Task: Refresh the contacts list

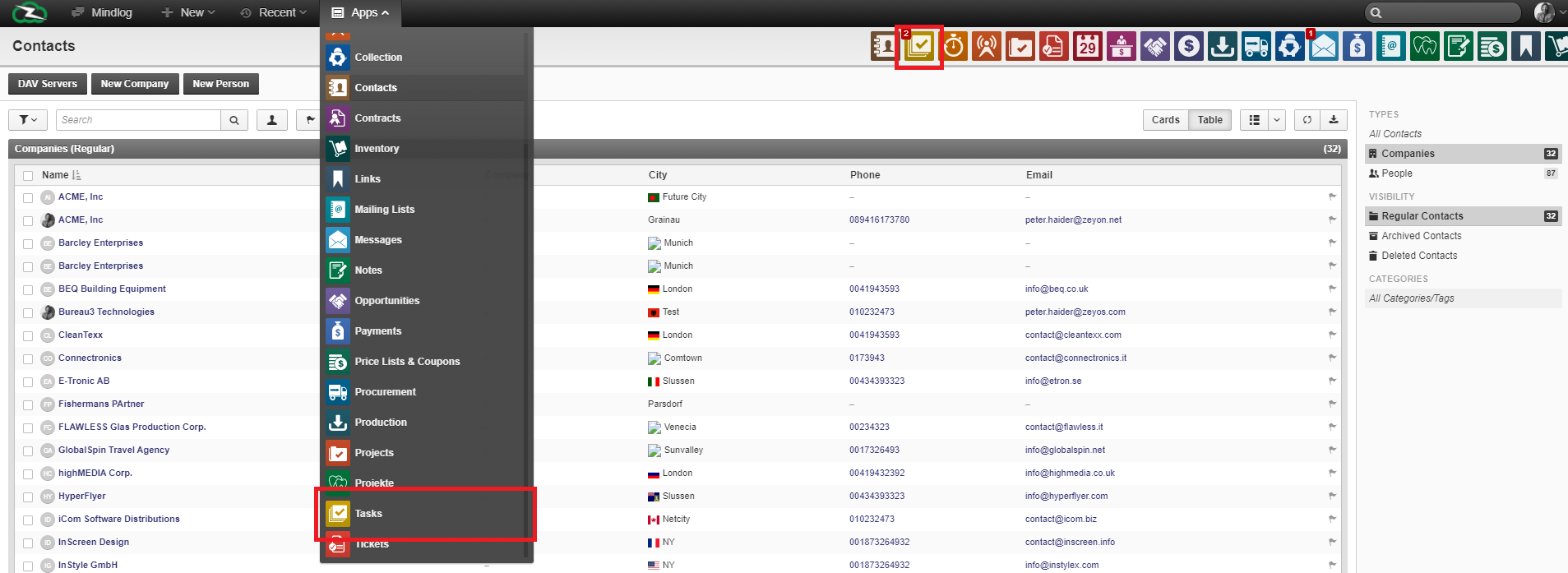Action: pos(1307,120)
